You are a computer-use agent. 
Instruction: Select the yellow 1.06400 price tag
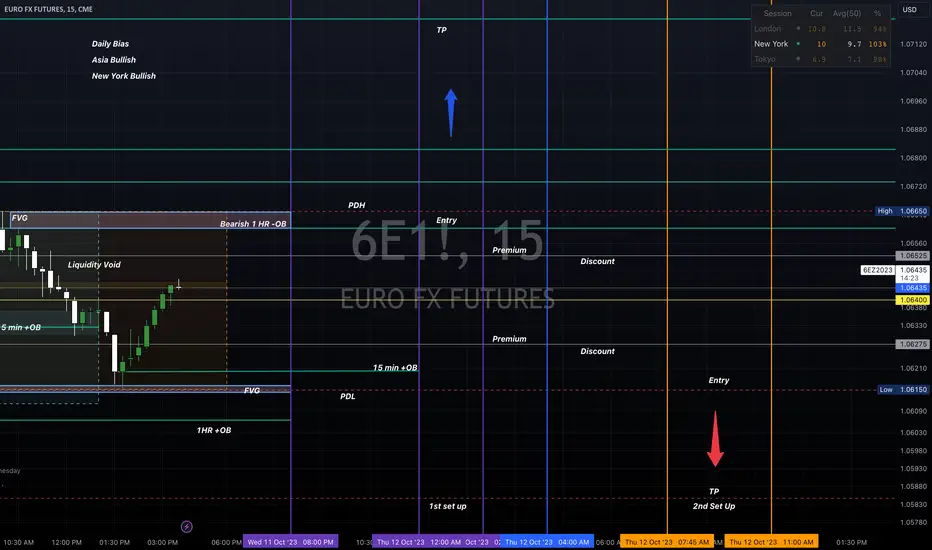pos(912,300)
